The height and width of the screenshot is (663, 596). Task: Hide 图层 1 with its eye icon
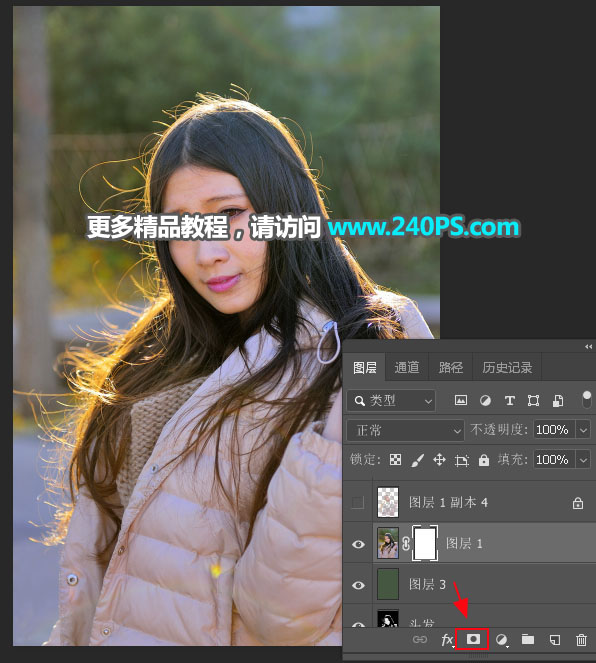(358, 544)
